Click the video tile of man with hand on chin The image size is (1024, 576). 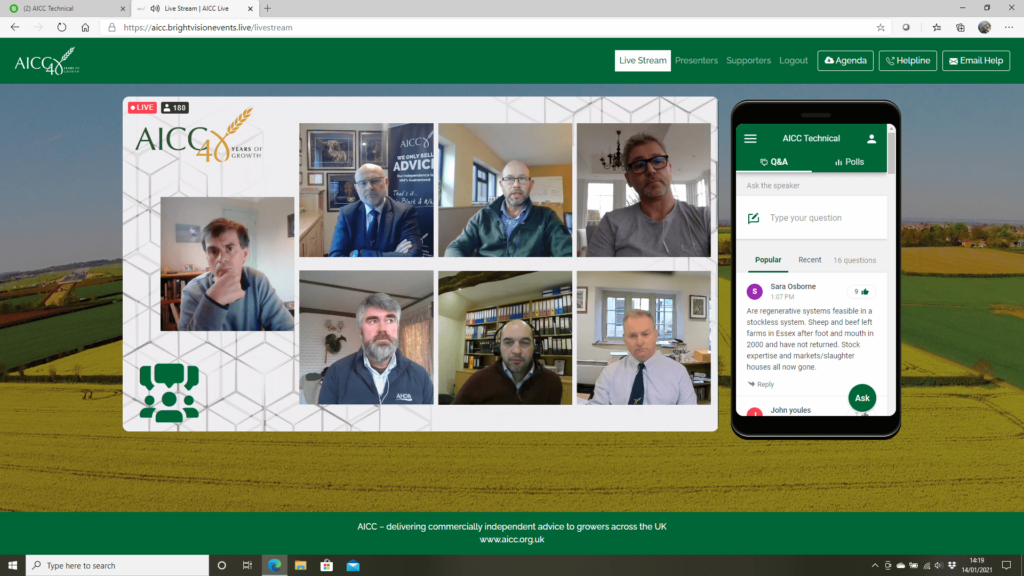tap(227, 264)
